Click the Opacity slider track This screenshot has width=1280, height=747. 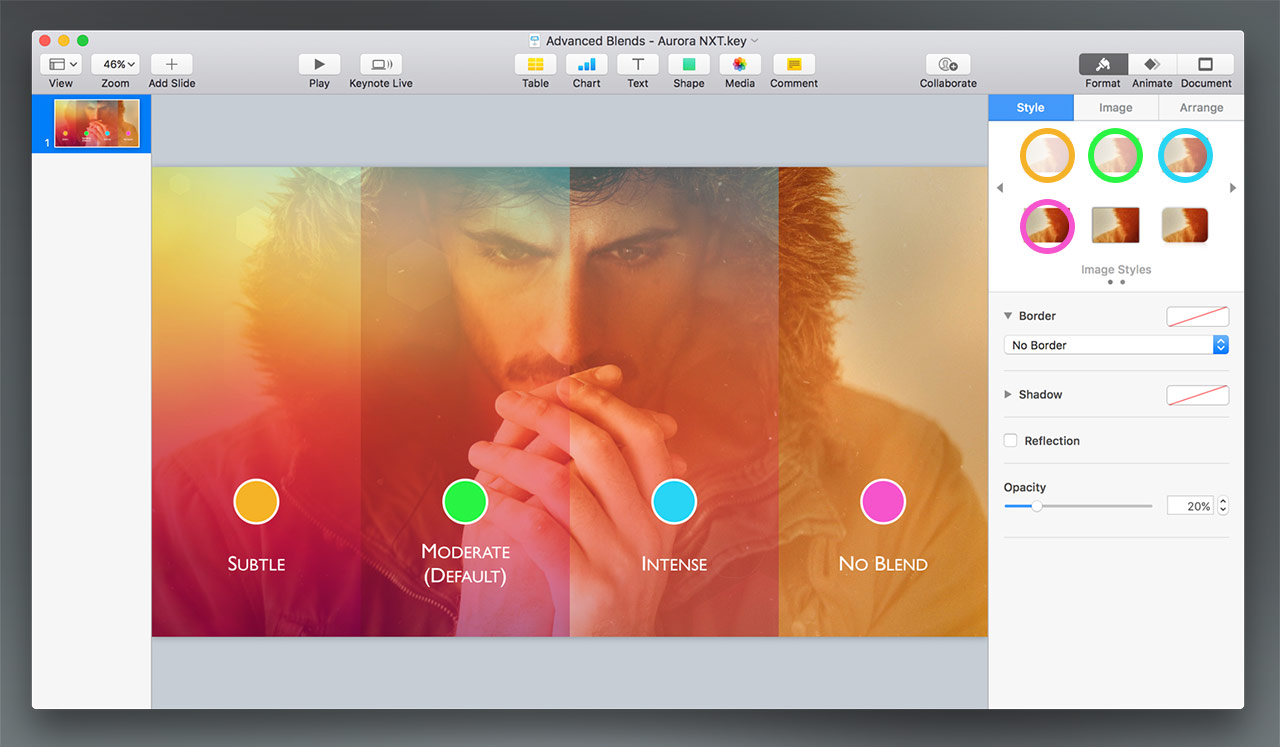[1100, 506]
